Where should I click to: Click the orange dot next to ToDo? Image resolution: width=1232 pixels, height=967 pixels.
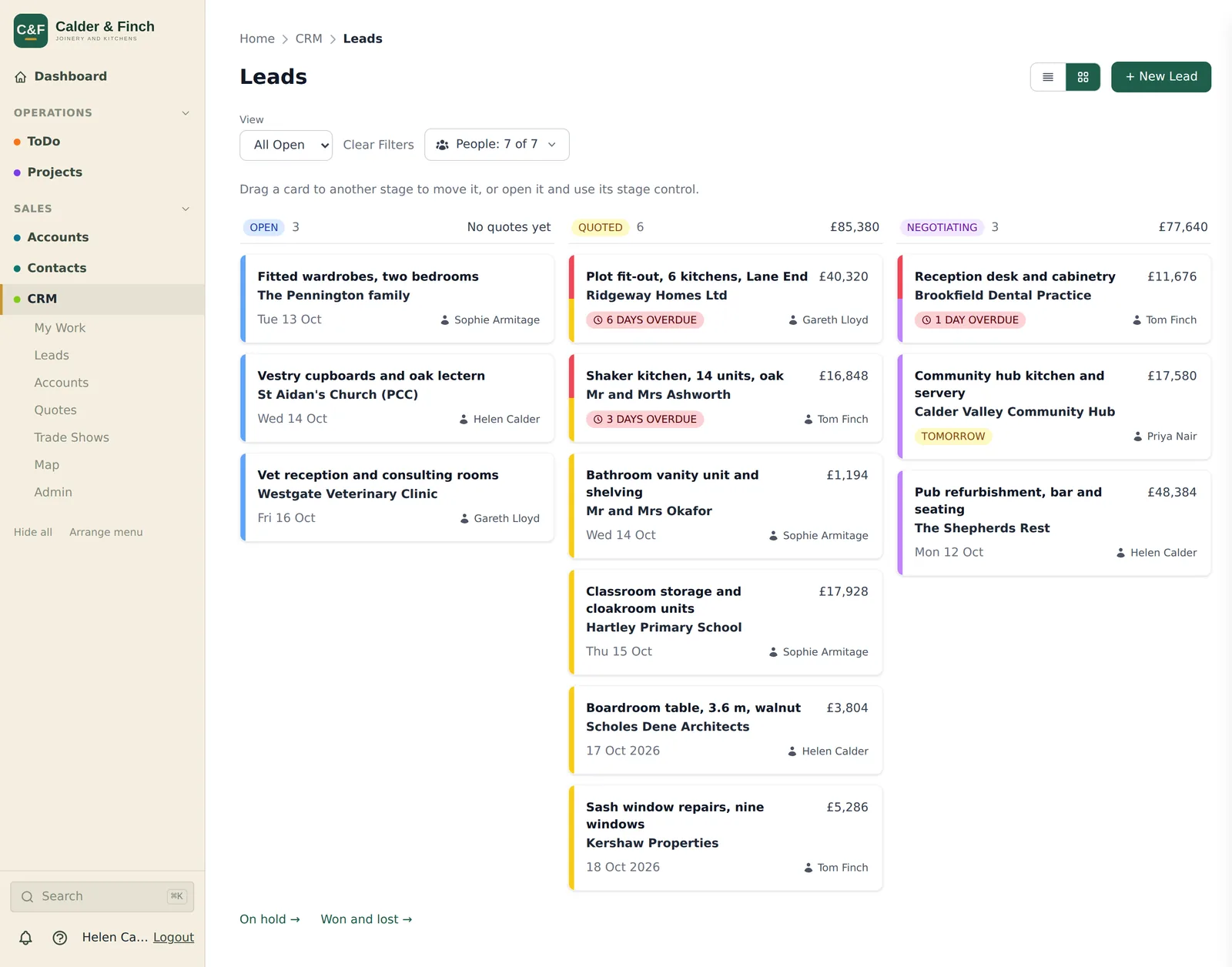17,142
